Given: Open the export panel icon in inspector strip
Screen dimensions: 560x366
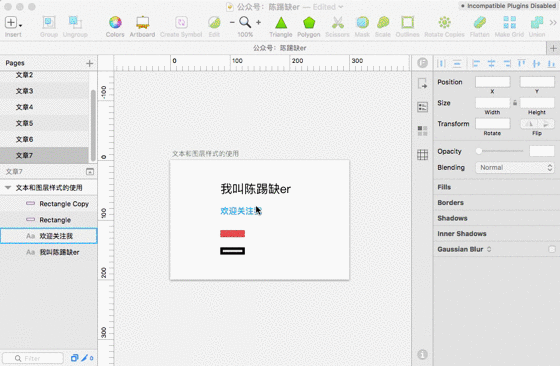Looking at the screenshot, I should [422, 84].
